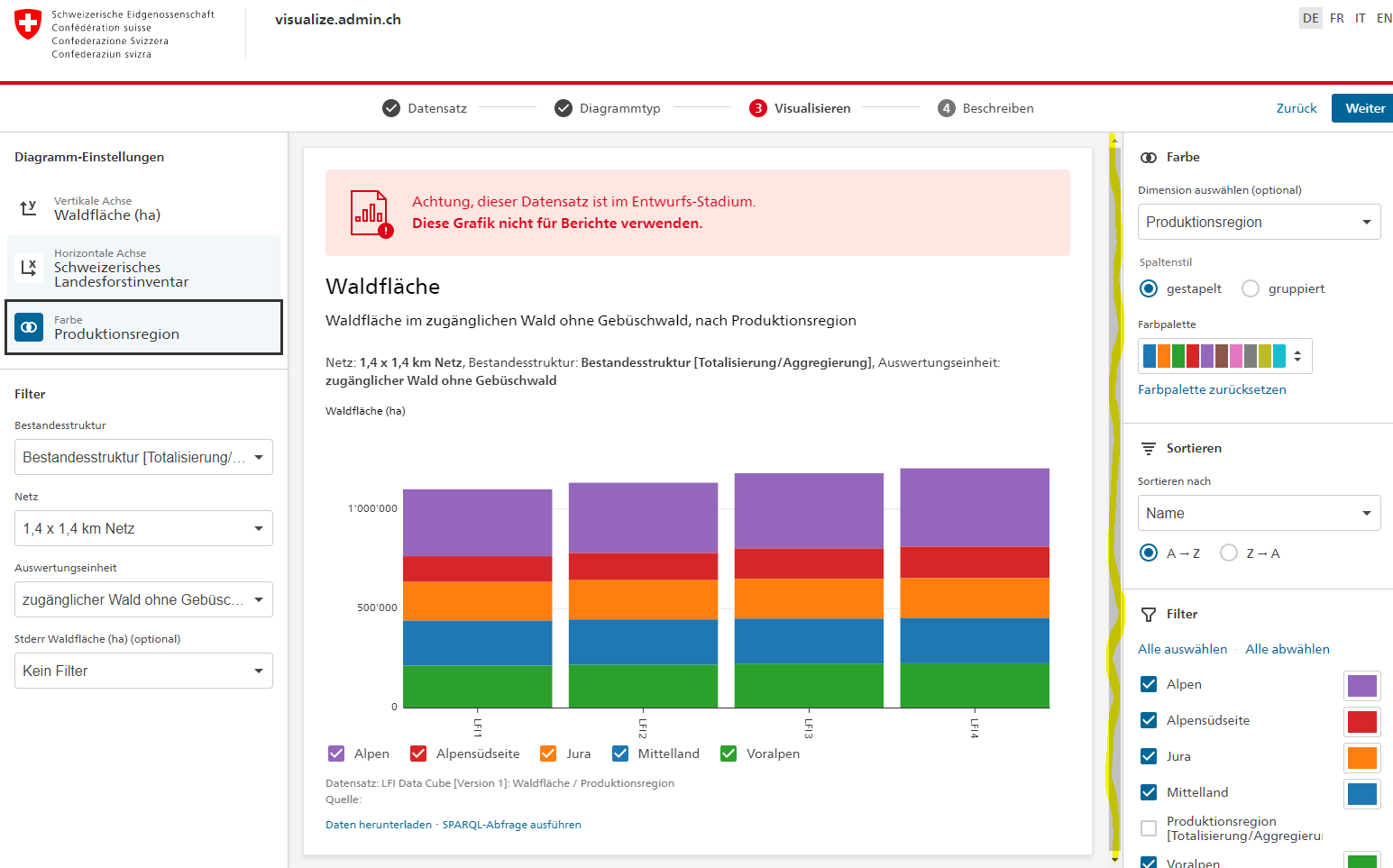This screenshot has height=868, width=1393.
Task: Click the Beschreiben step number 4 icon
Action: point(946,108)
